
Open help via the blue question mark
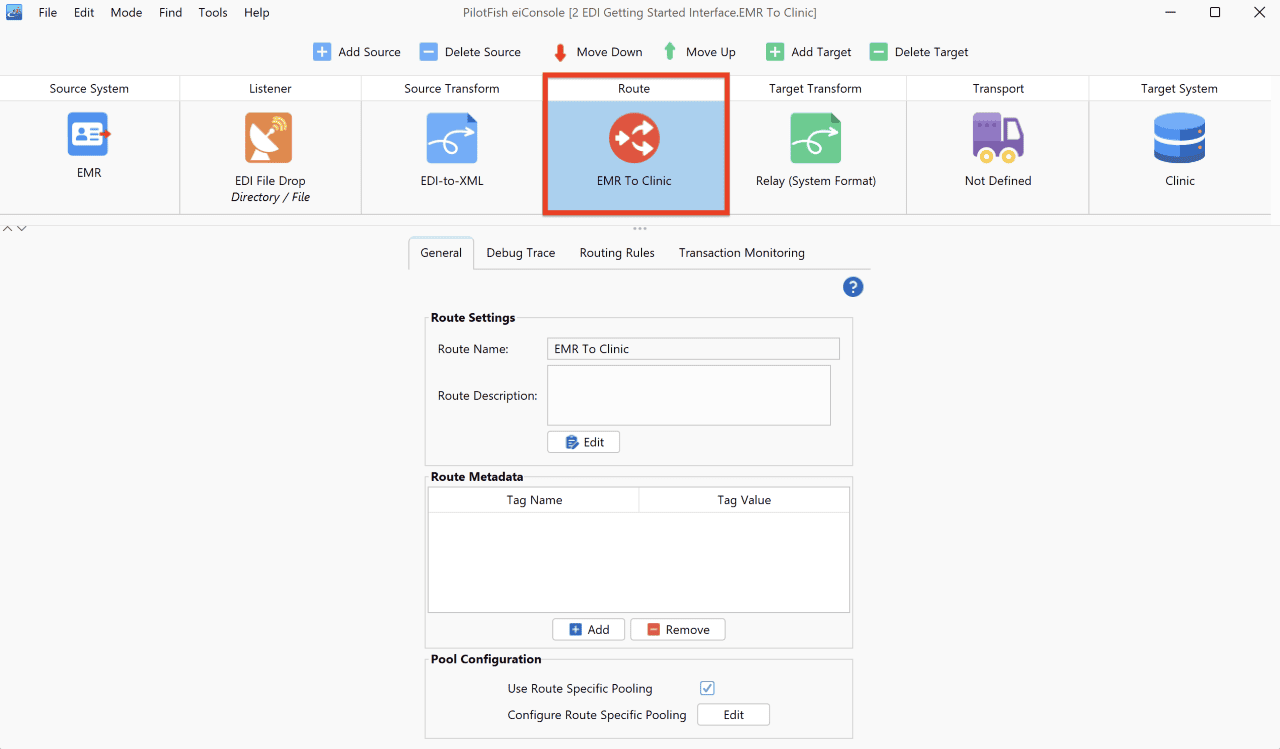[853, 287]
